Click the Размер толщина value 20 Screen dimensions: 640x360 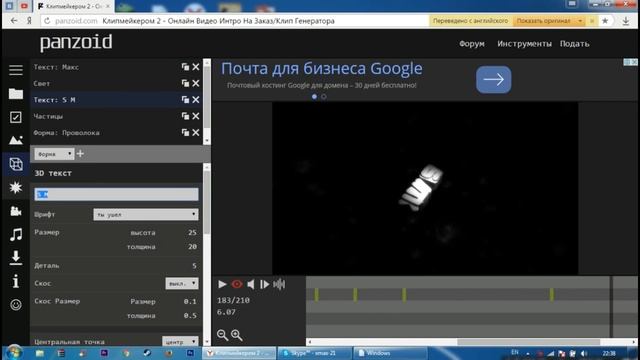(x=192, y=247)
